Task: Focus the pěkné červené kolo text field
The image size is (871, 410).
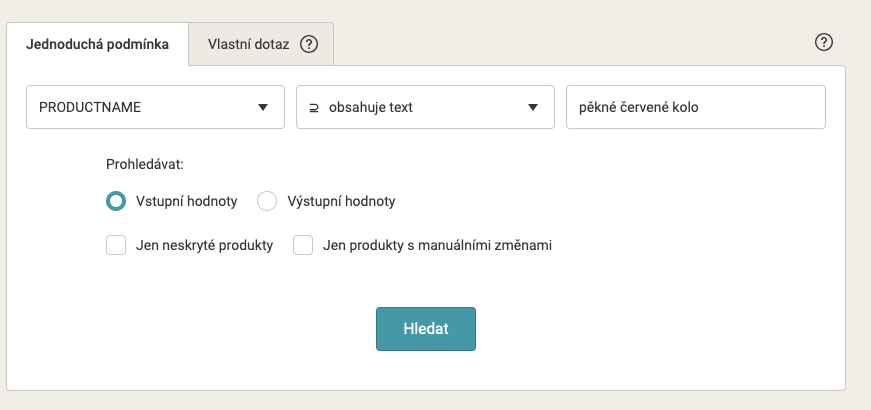Action: coord(696,107)
